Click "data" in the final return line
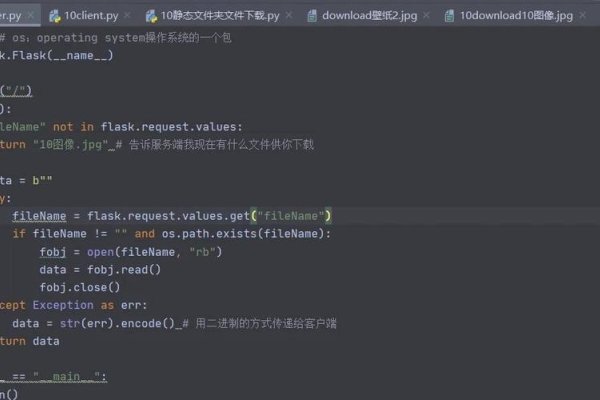The width and height of the screenshot is (600, 400). coord(46,341)
